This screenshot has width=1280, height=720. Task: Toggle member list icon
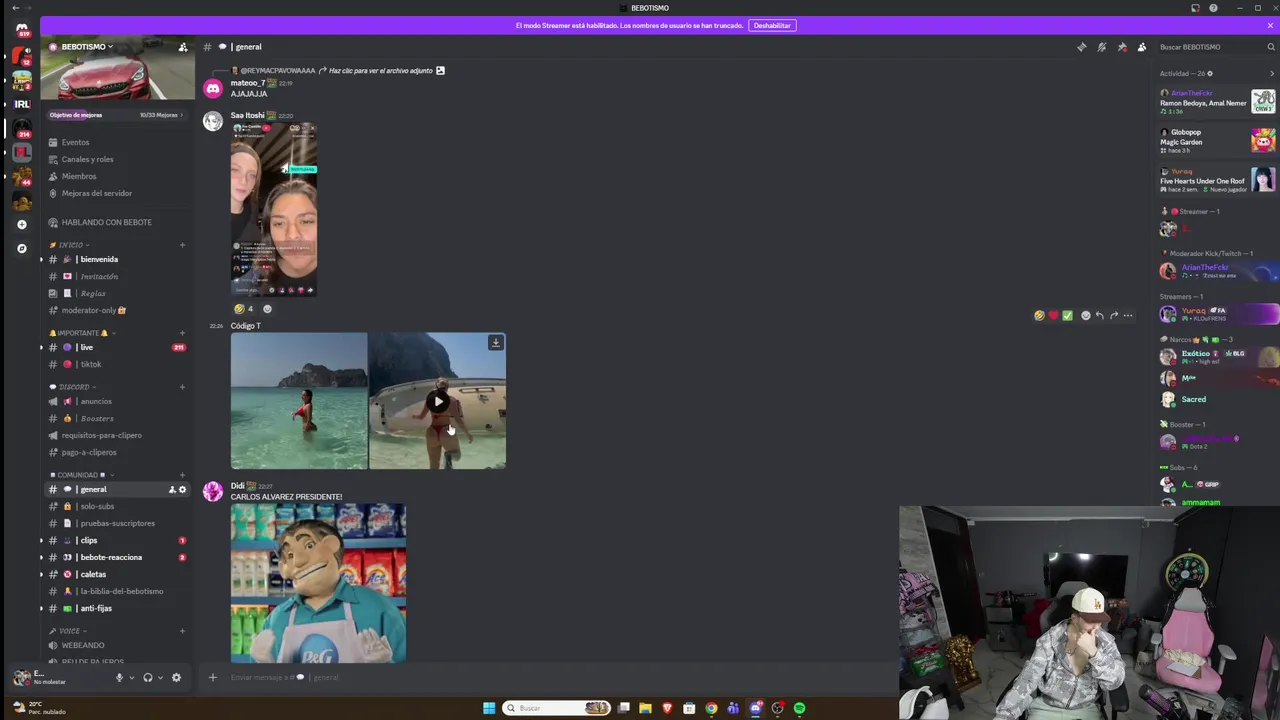[1142, 47]
